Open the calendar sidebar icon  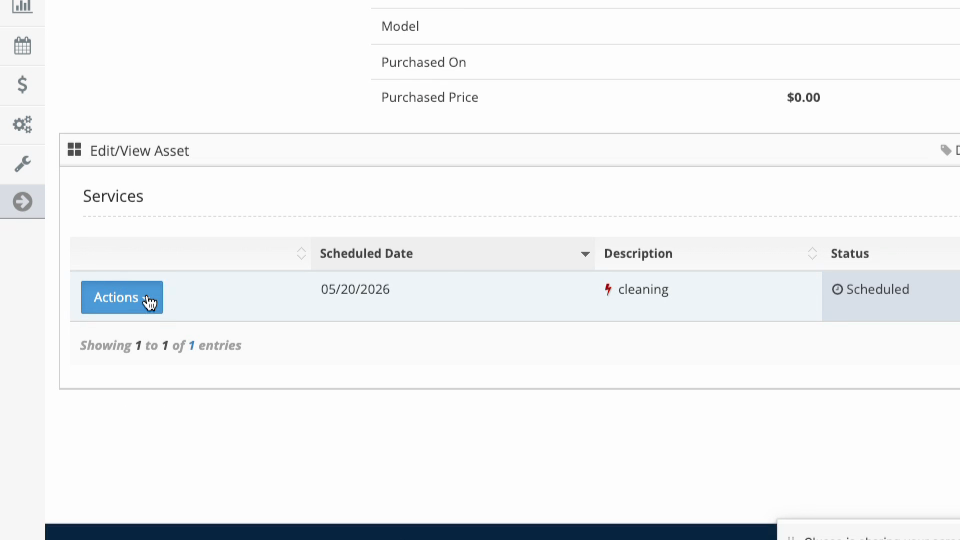[22, 46]
